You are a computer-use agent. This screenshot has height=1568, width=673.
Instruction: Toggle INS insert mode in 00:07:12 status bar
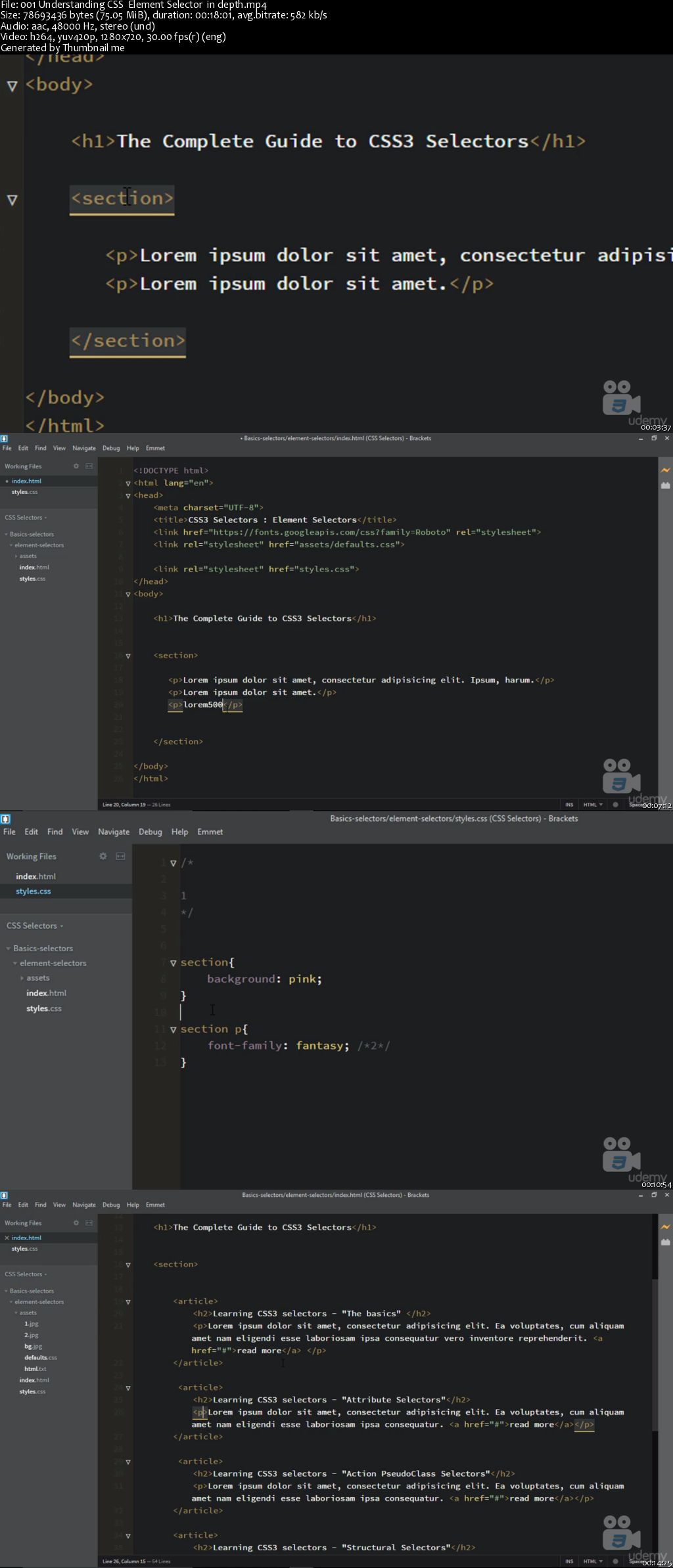click(569, 804)
